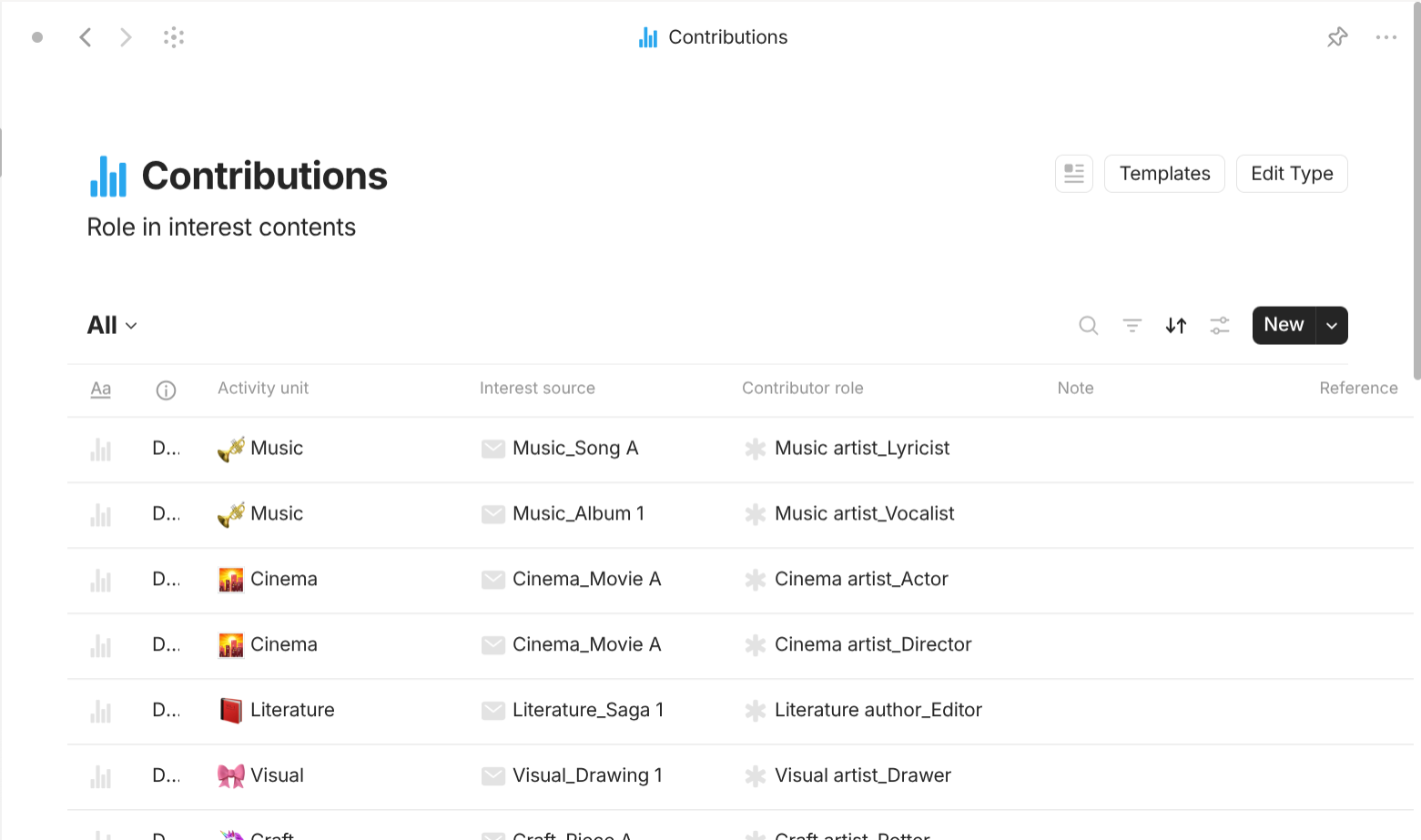Open the more options ellipsis menu
1421x840 pixels.
[x=1386, y=36]
